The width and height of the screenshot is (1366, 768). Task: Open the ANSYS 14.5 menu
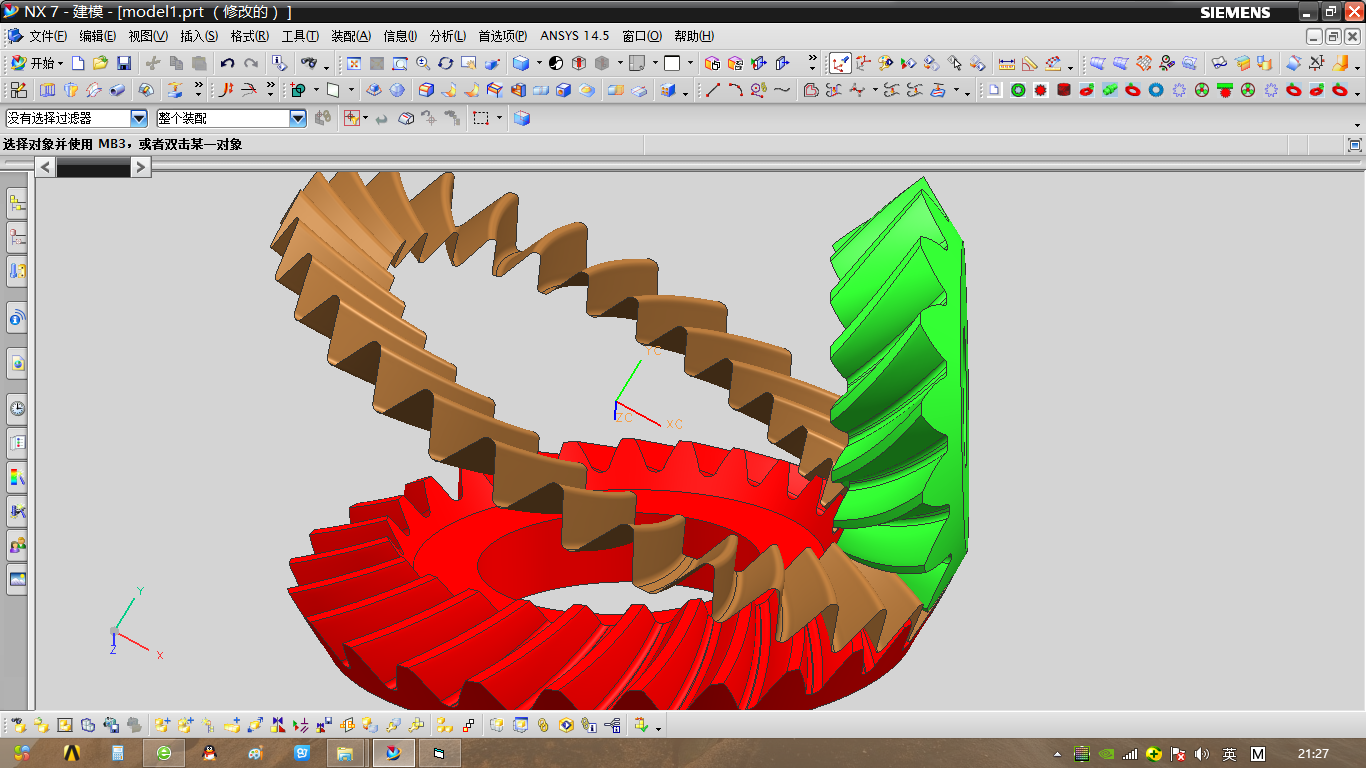575,36
